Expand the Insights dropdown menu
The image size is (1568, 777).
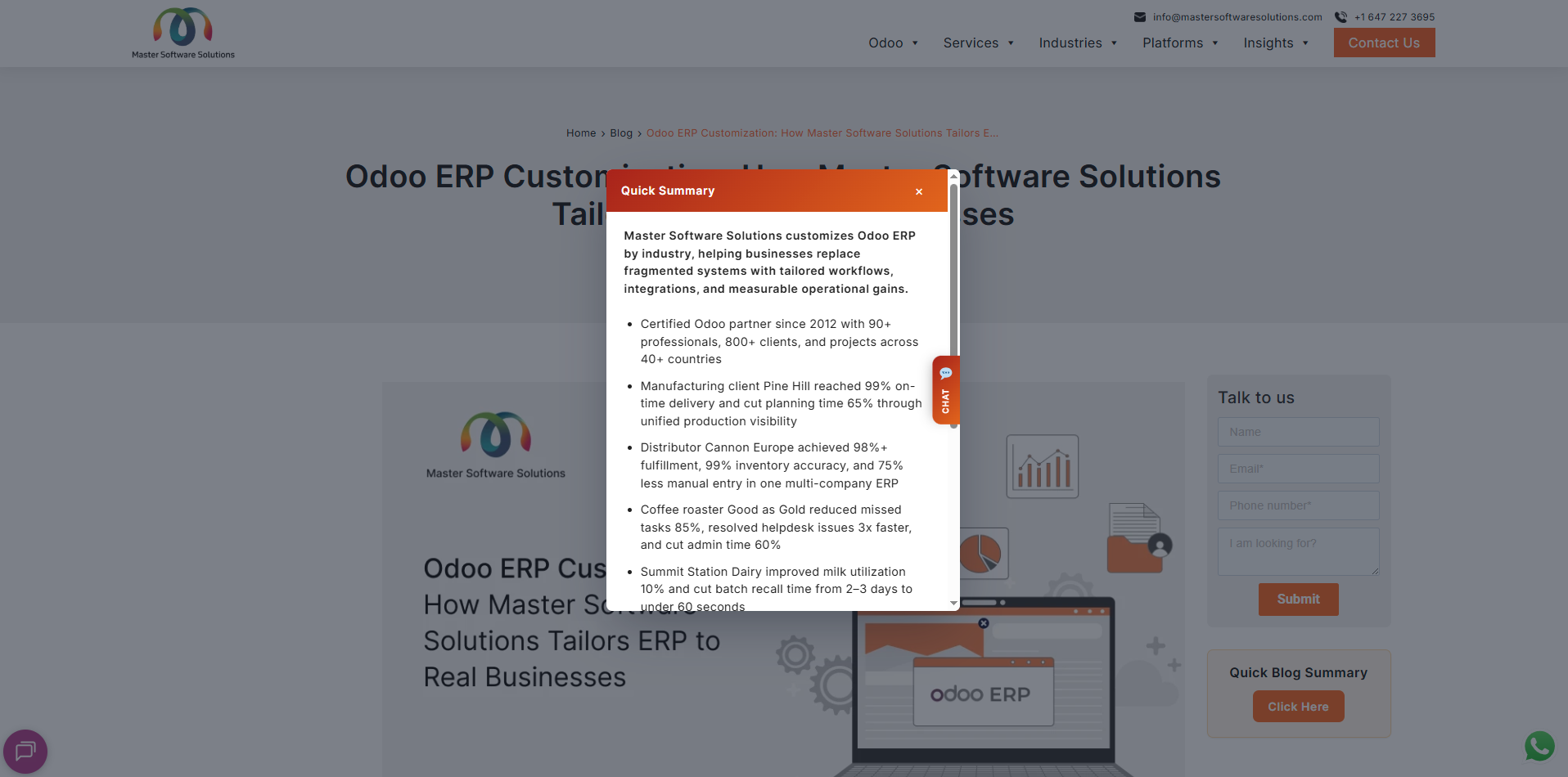coord(1277,43)
